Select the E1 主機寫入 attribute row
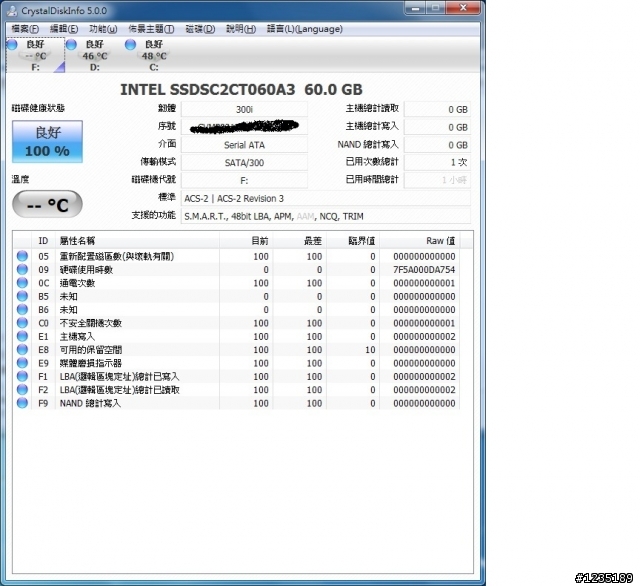This screenshot has height=586, width=640. click(237, 337)
